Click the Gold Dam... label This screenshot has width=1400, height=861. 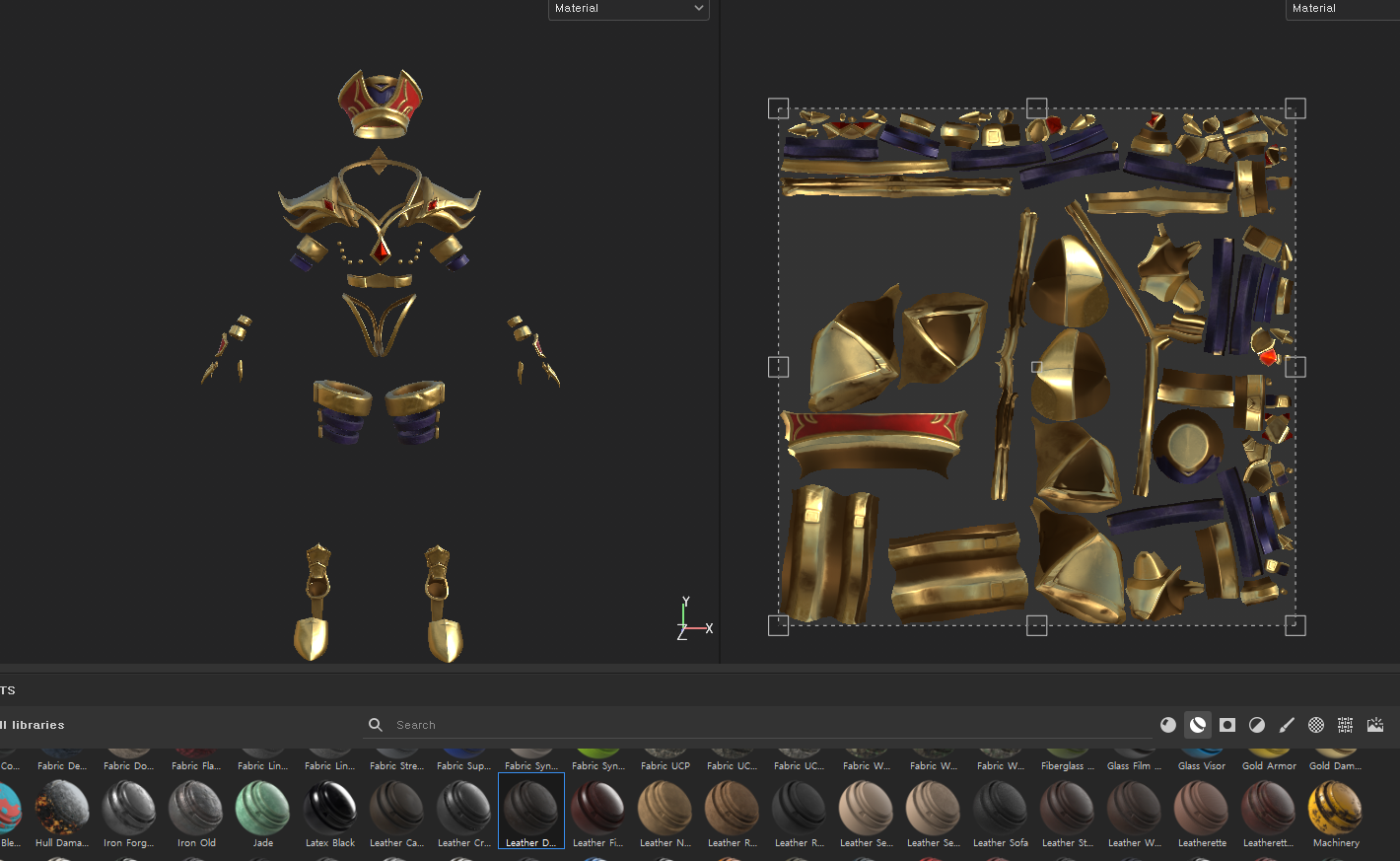point(1336,766)
